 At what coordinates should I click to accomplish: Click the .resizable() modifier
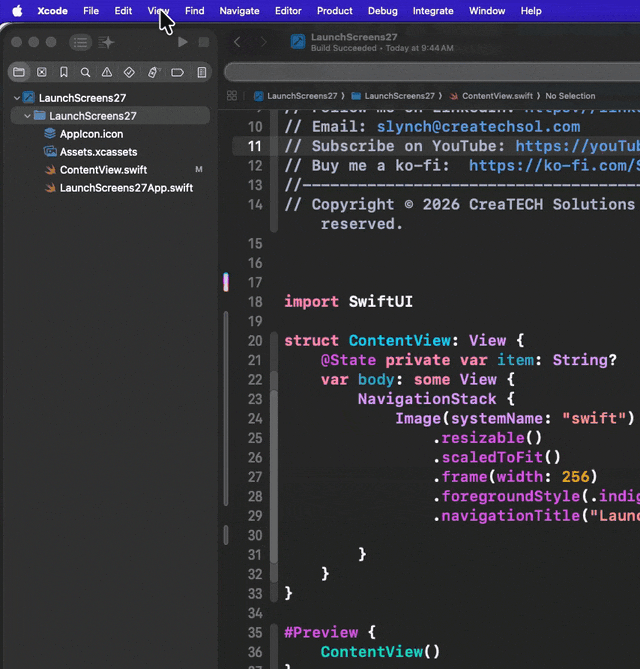487,438
